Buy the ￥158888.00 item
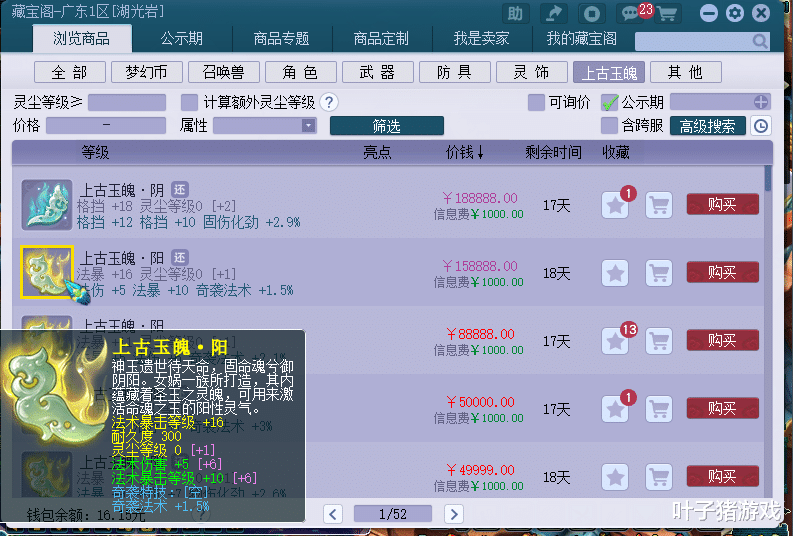793x536 pixels. click(x=723, y=273)
